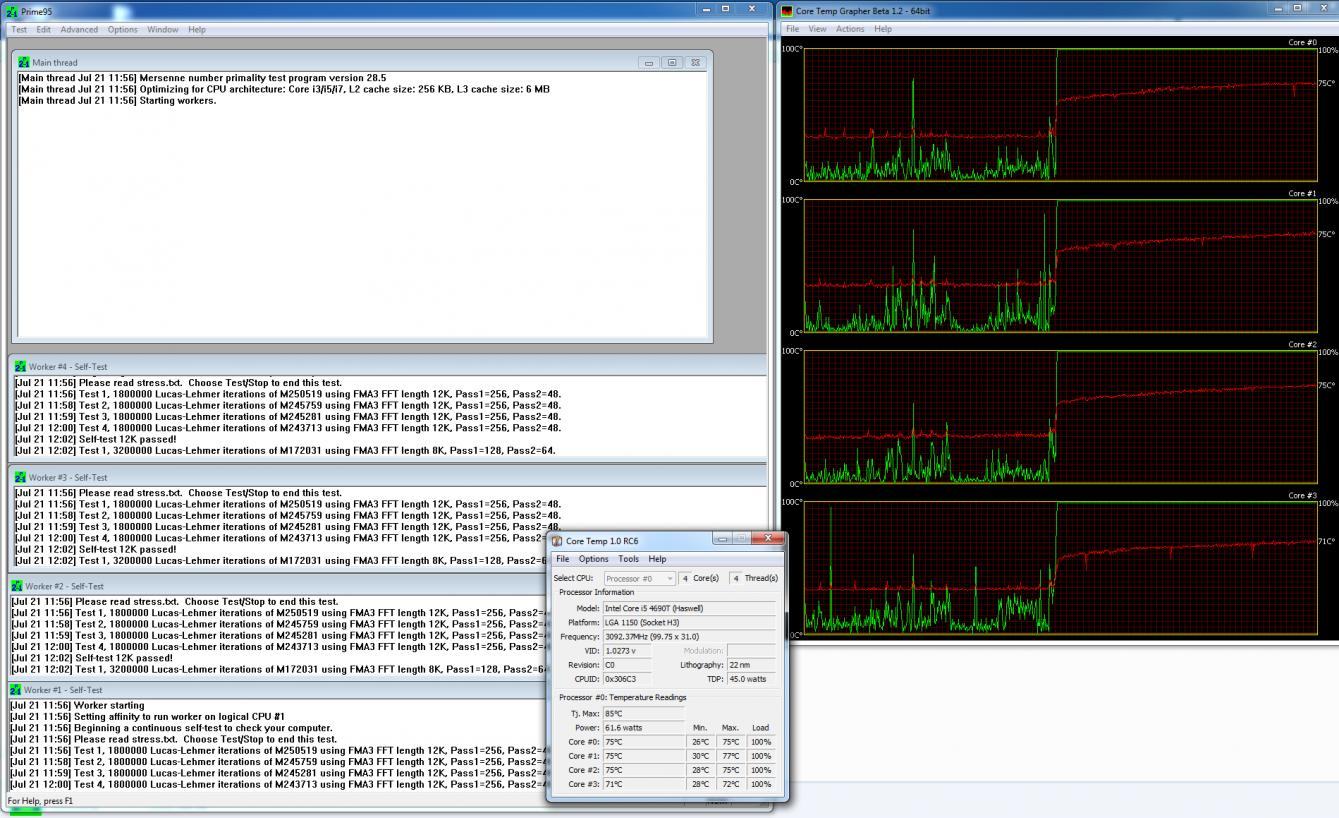Image resolution: width=1339 pixels, height=818 pixels.
Task: Click the TDP value 45.0 watts
Action: click(751, 679)
